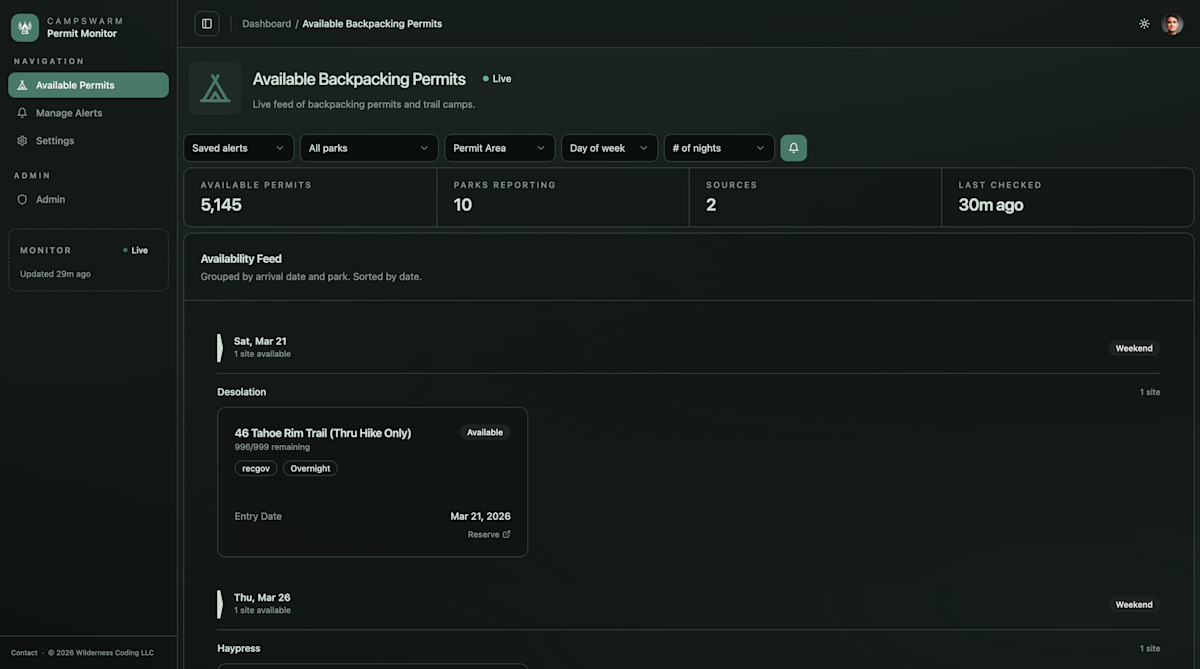Open the Permit Area dropdown
The height and width of the screenshot is (669, 1200).
coord(500,148)
